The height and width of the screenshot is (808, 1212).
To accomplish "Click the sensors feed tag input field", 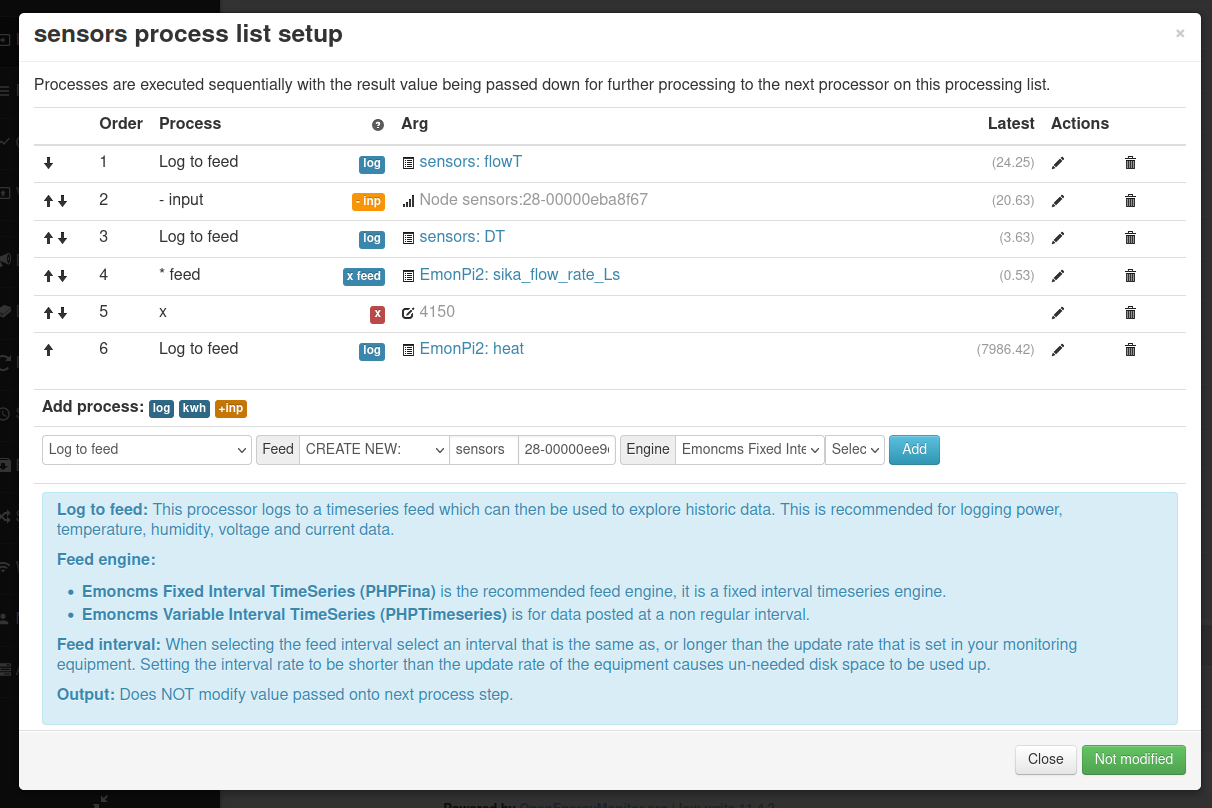I will 484,450.
